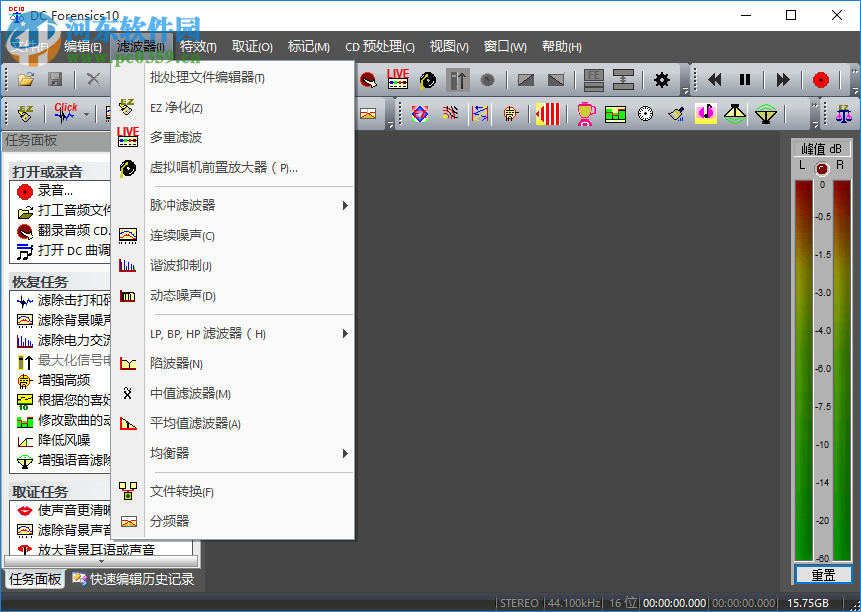
Task: Switch to the 快速编辑历史记录 tab
Action: pyautogui.click(x=134, y=579)
